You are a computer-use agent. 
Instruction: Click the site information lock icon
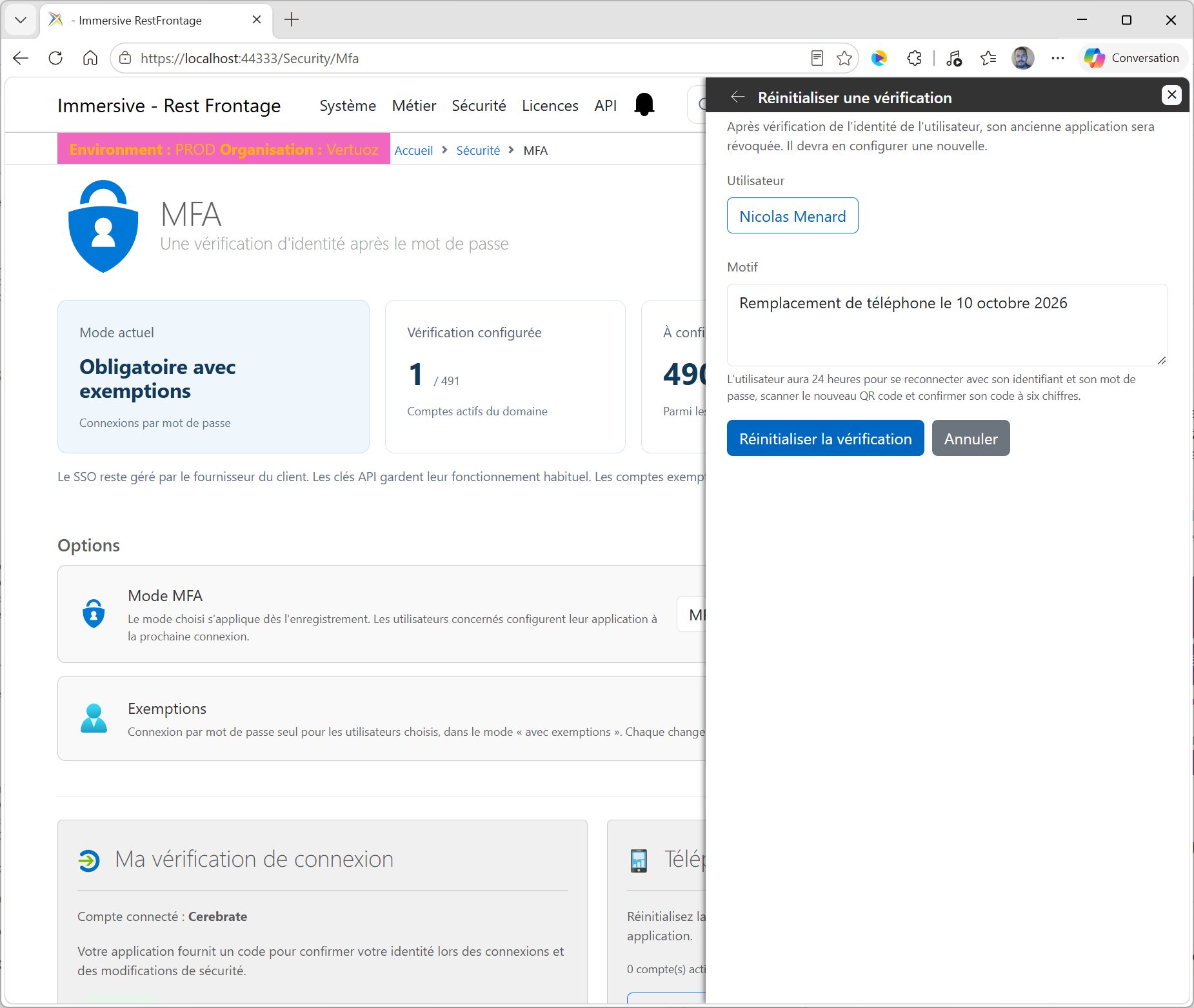[125, 58]
